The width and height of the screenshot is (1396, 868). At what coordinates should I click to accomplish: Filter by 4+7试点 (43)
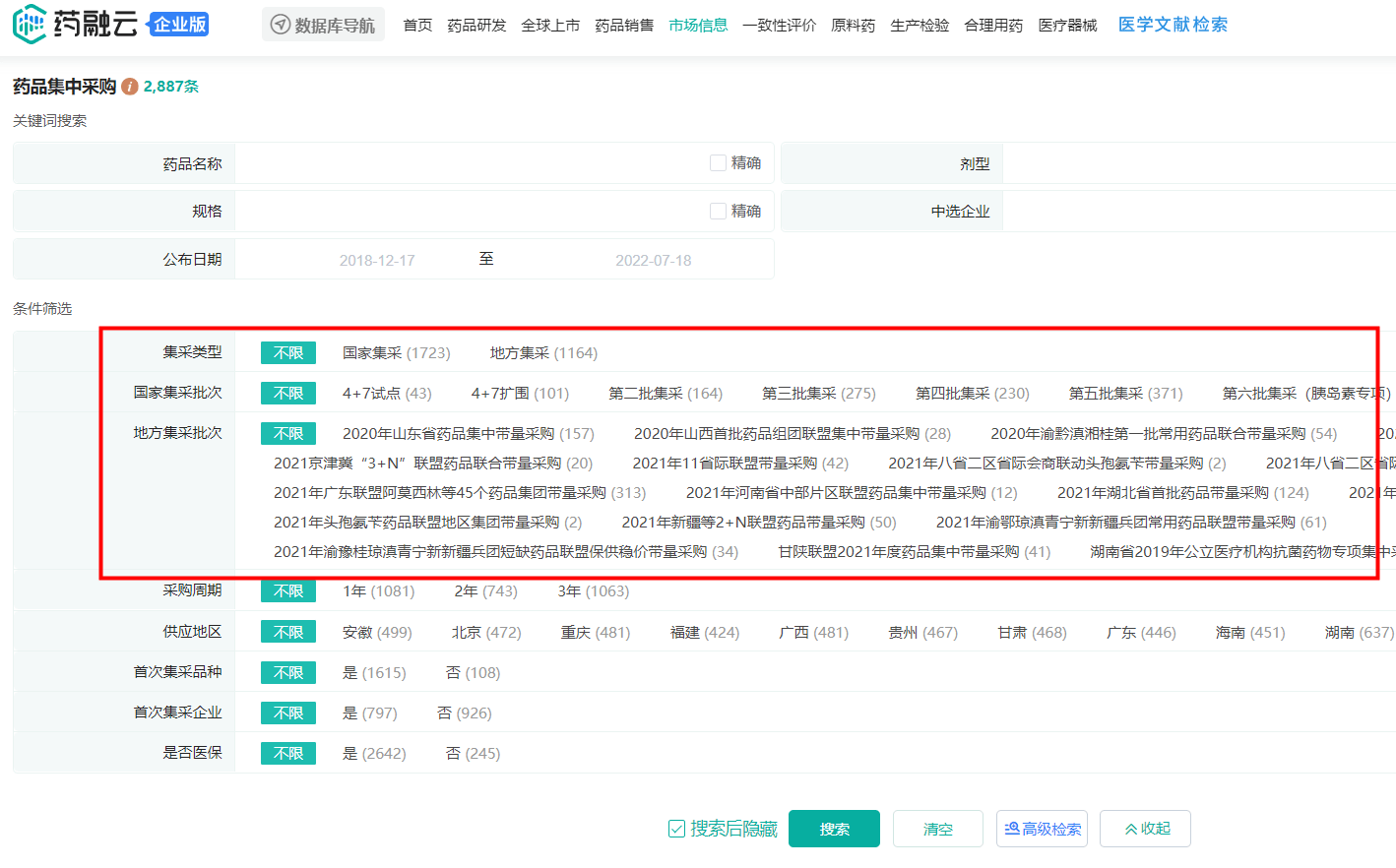(x=387, y=393)
